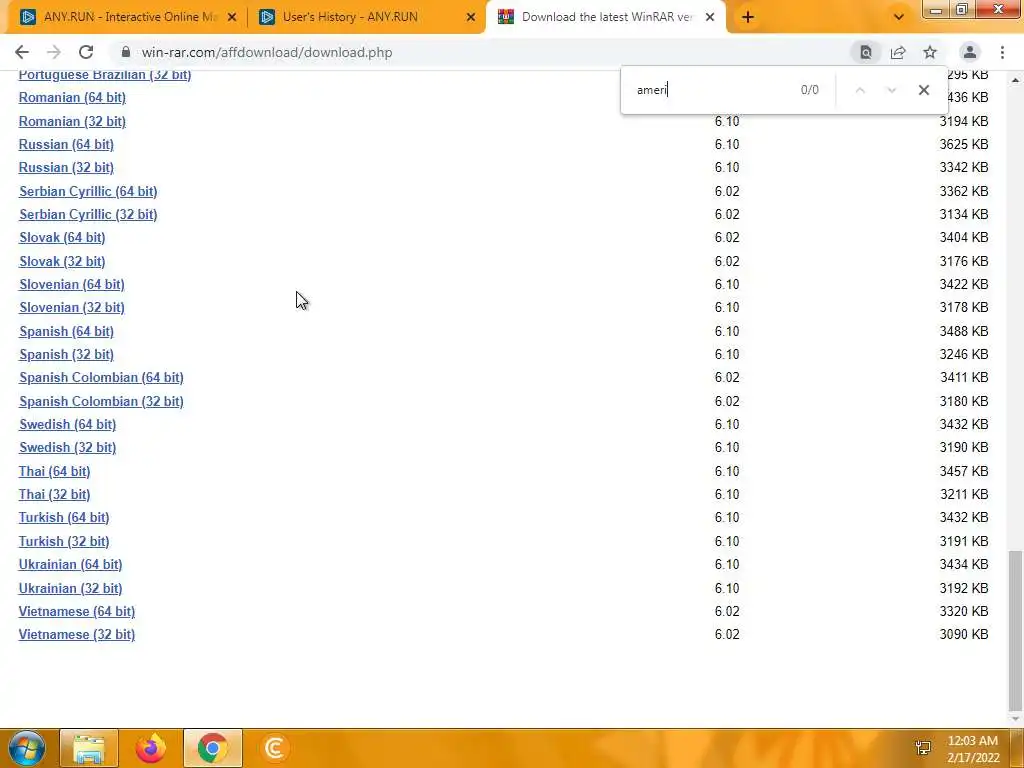This screenshot has height=768, width=1024.
Task: Download Slovak (64 bit)
Action: point(62,238)
